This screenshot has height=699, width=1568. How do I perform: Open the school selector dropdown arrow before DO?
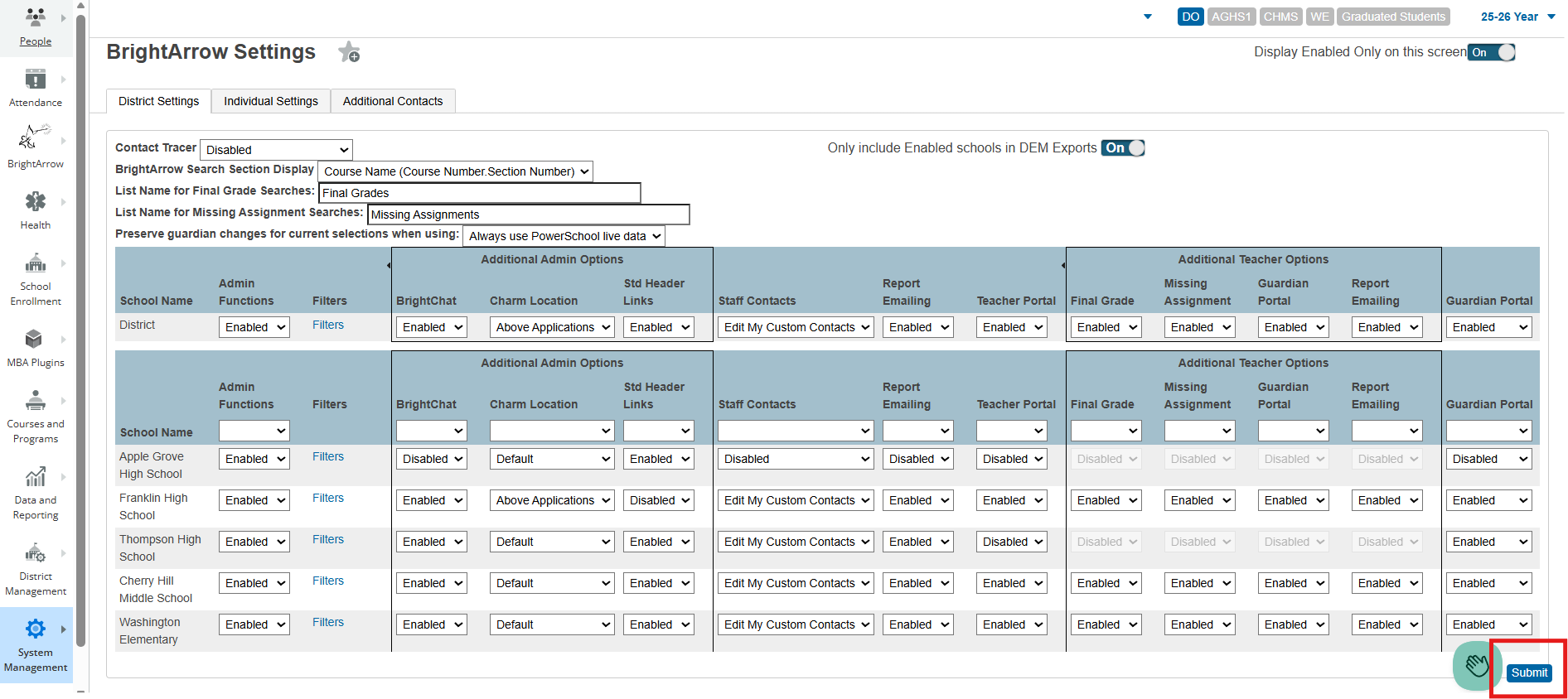(x=1148, y=17)
